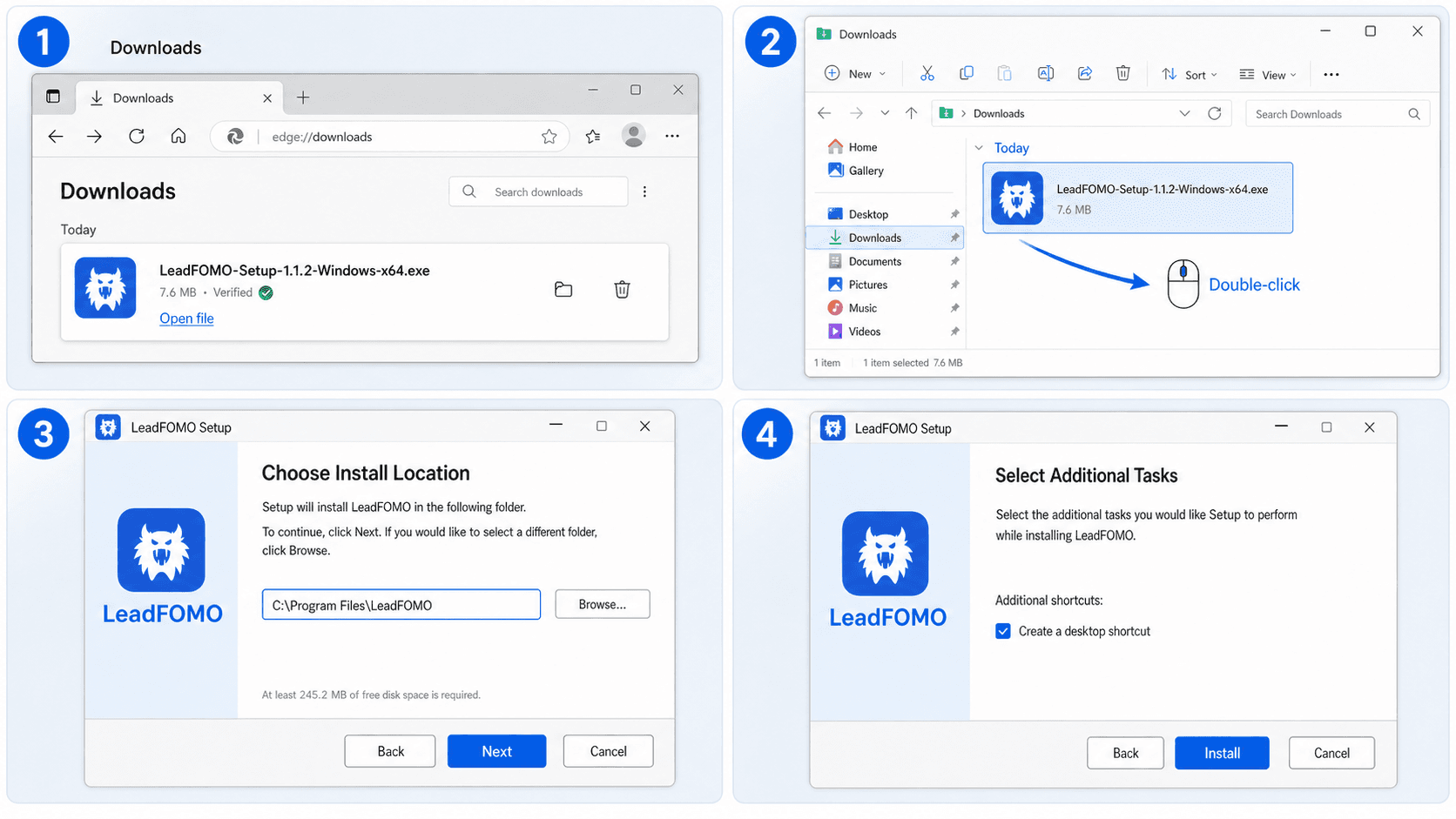Click the Search downloads field in Edge
Image resolution: width=1456 pixels, height=819 pixels.
point(538,191)
